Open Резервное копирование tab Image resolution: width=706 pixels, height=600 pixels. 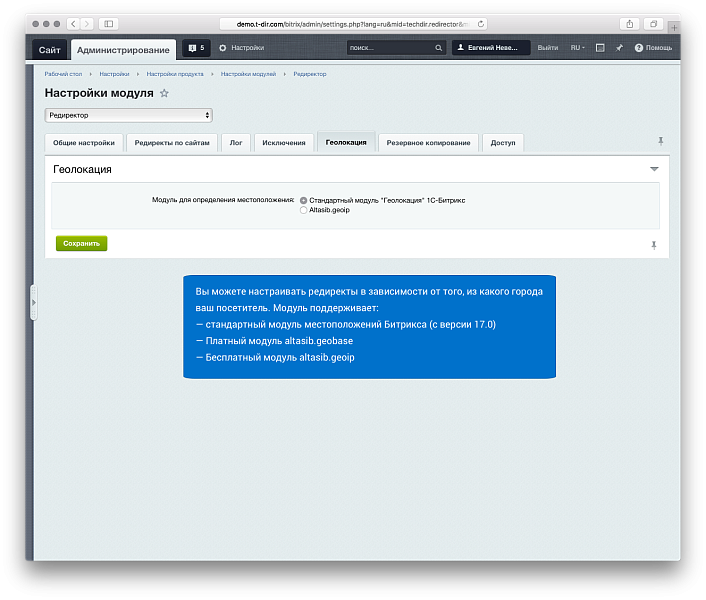pos(428,143)
